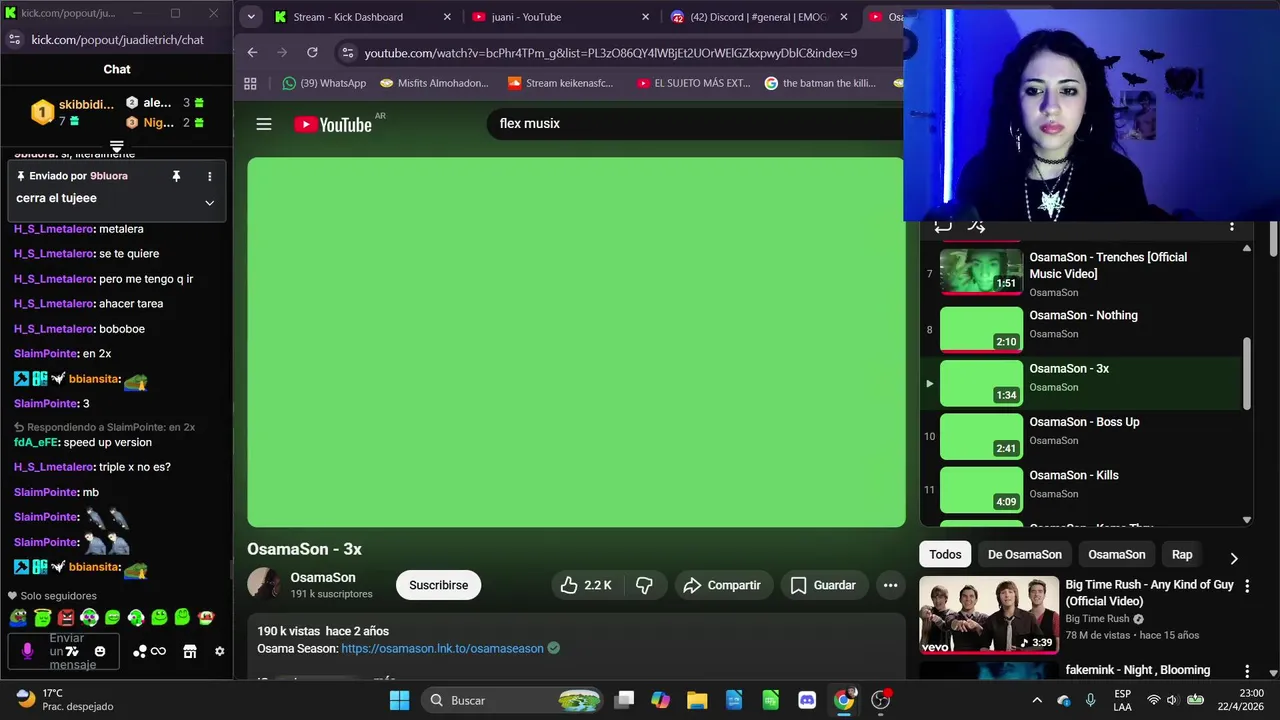Click the Kick chat settings gear
Viewport: 1280px width, 720px height.
click(x=220, y=651)
